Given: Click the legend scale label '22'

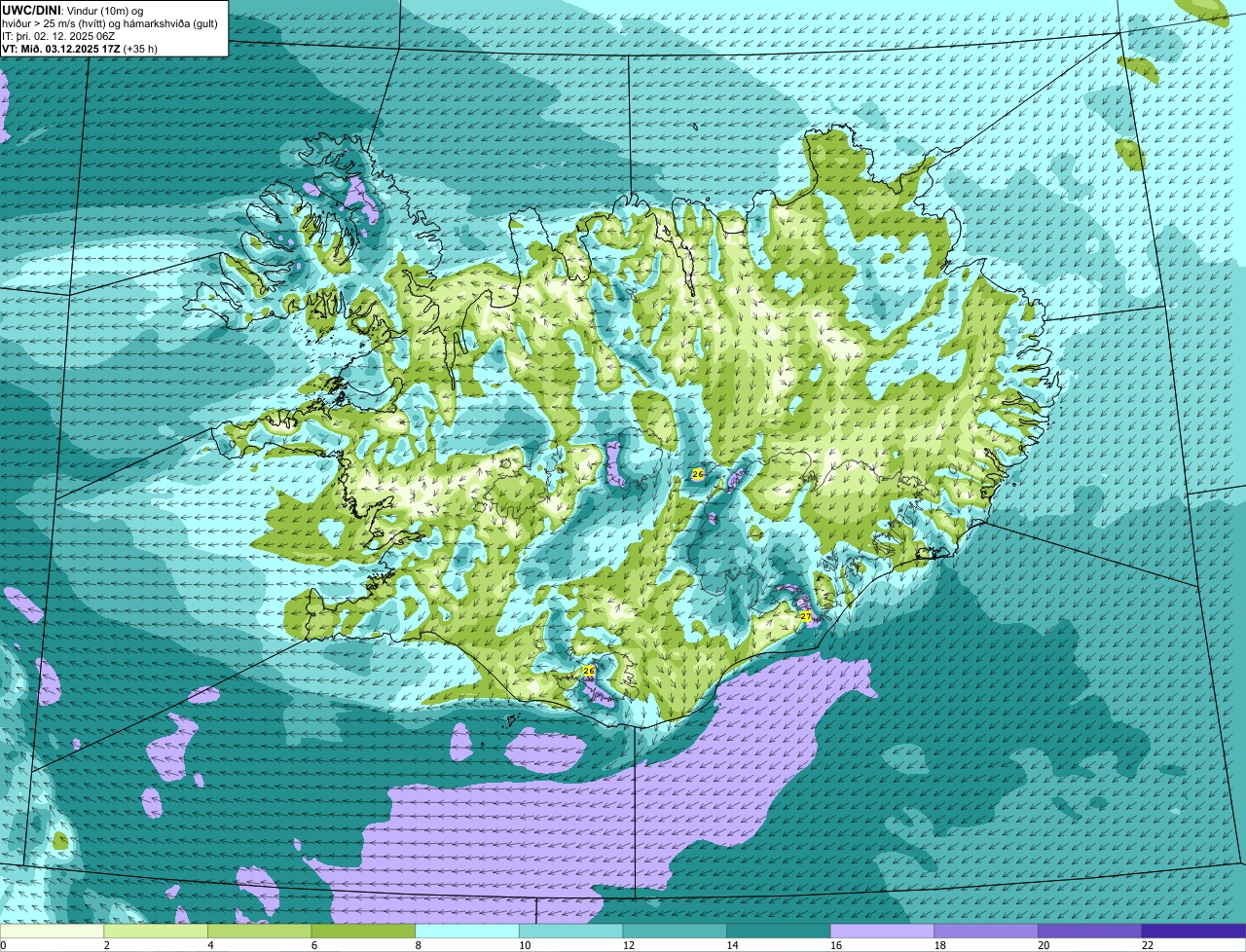Looking at the screenshot, I should click(x=1148, y=945).
